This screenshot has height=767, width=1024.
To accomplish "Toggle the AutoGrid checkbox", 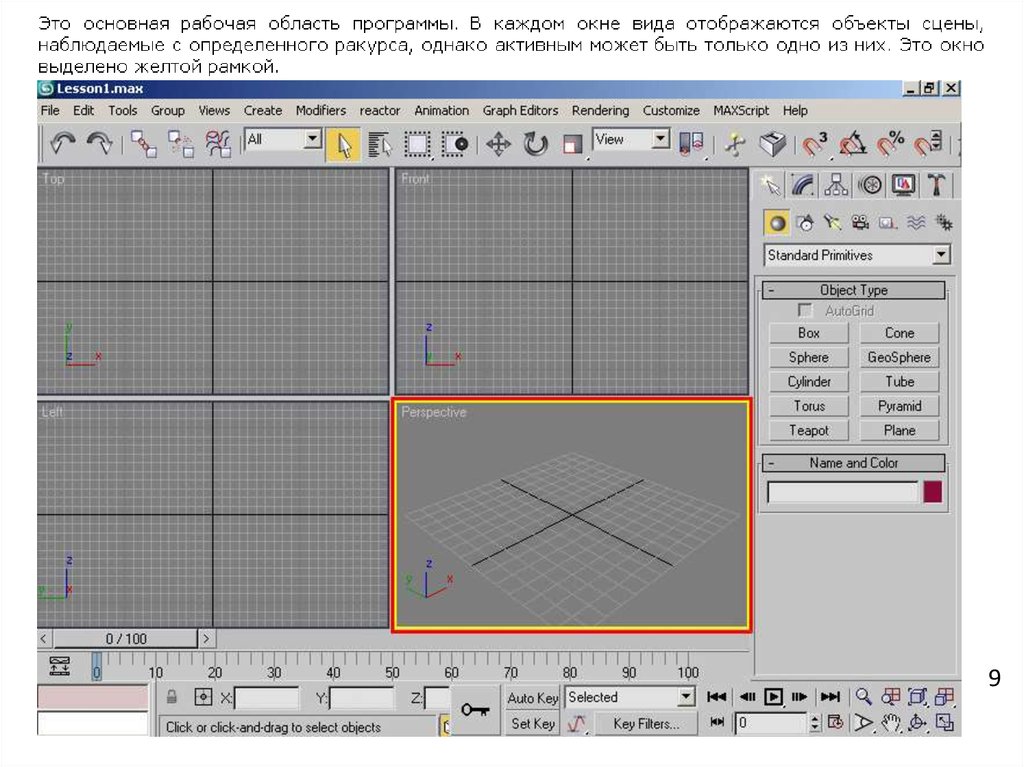I will pos(805,312).
